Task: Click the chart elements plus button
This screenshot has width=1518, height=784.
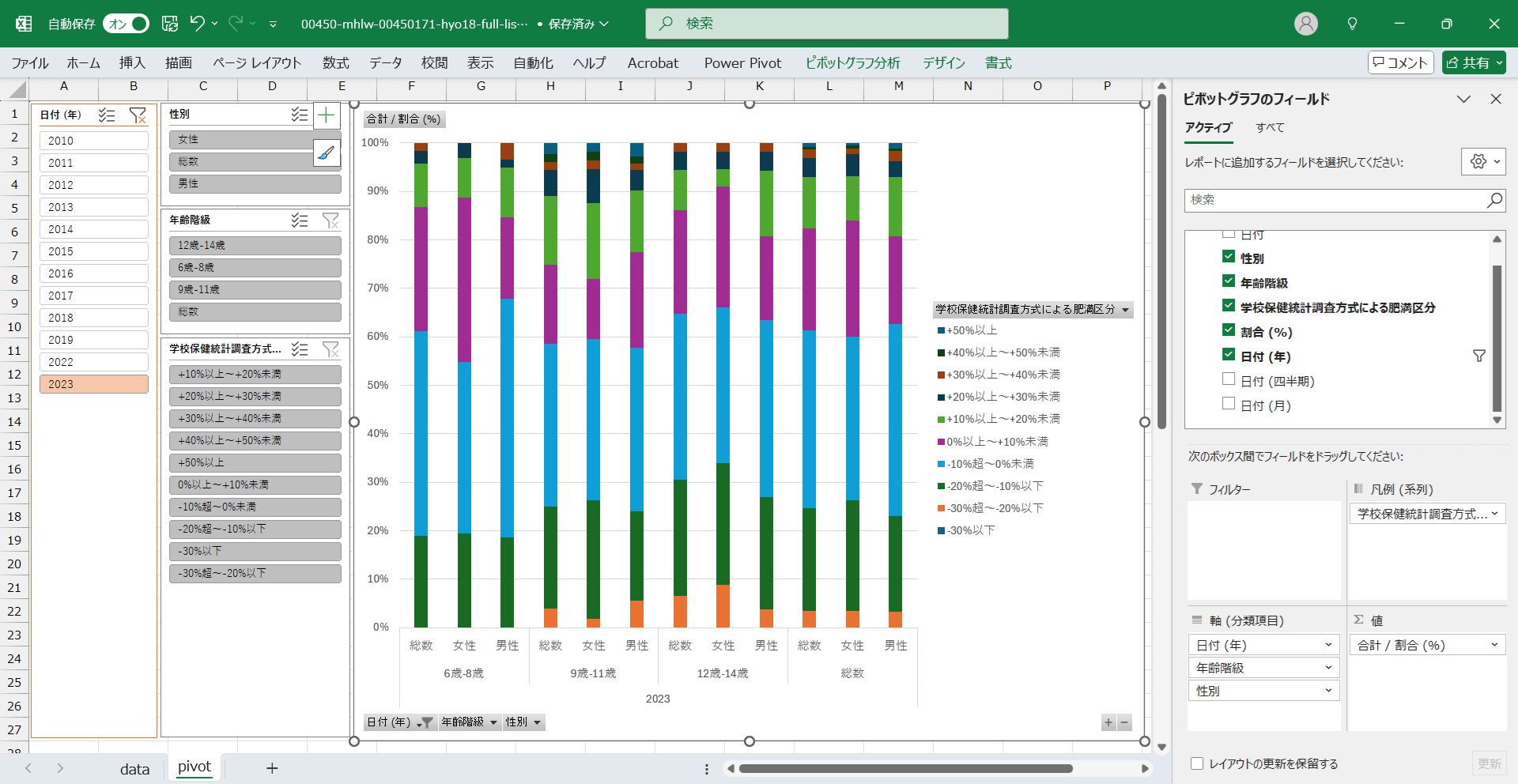Action: [x=327, y=116]
